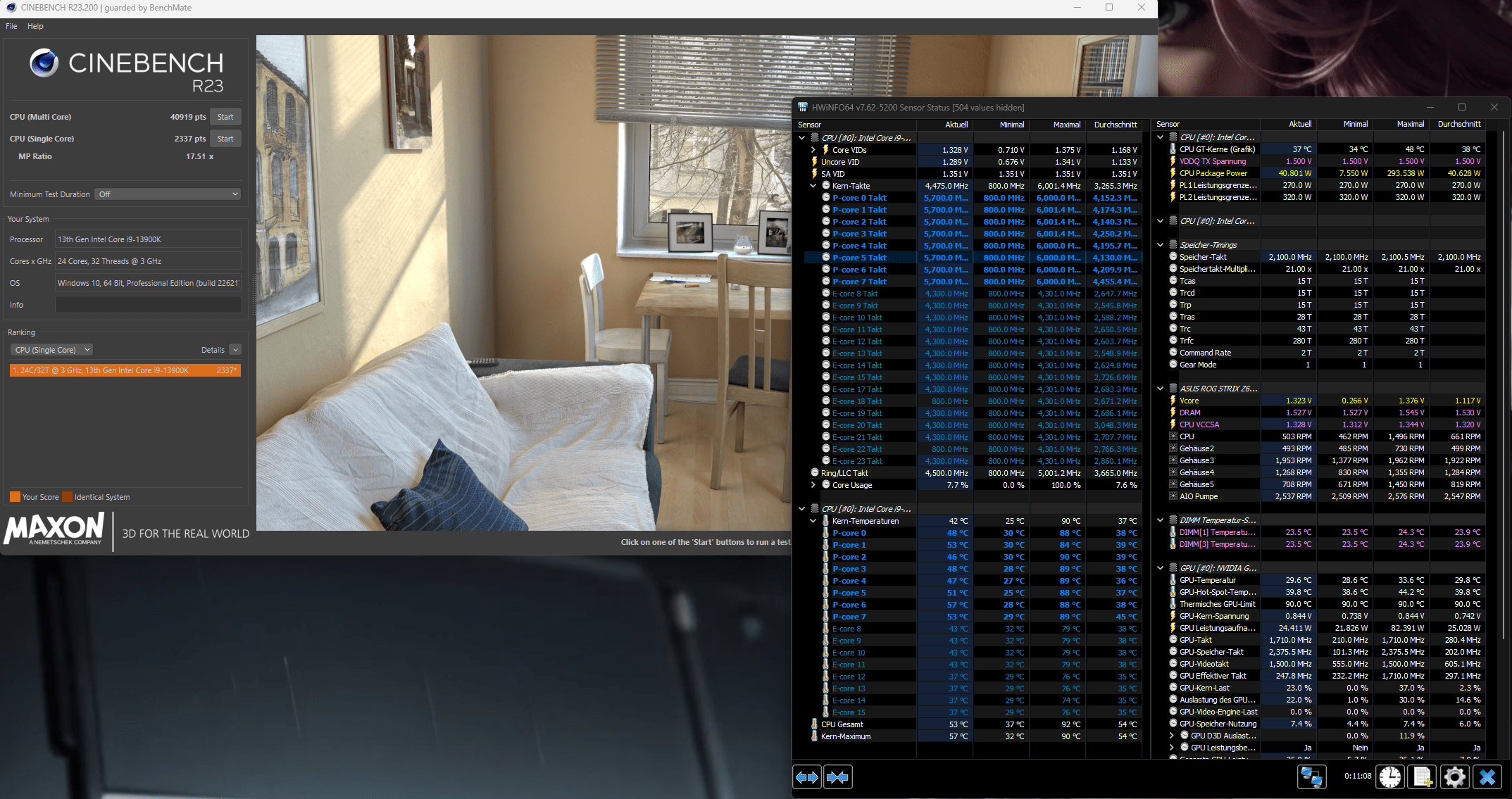1512x799 pixels.
Task: Select the 13900K ranking entry bar
Action: coord(125,370)
